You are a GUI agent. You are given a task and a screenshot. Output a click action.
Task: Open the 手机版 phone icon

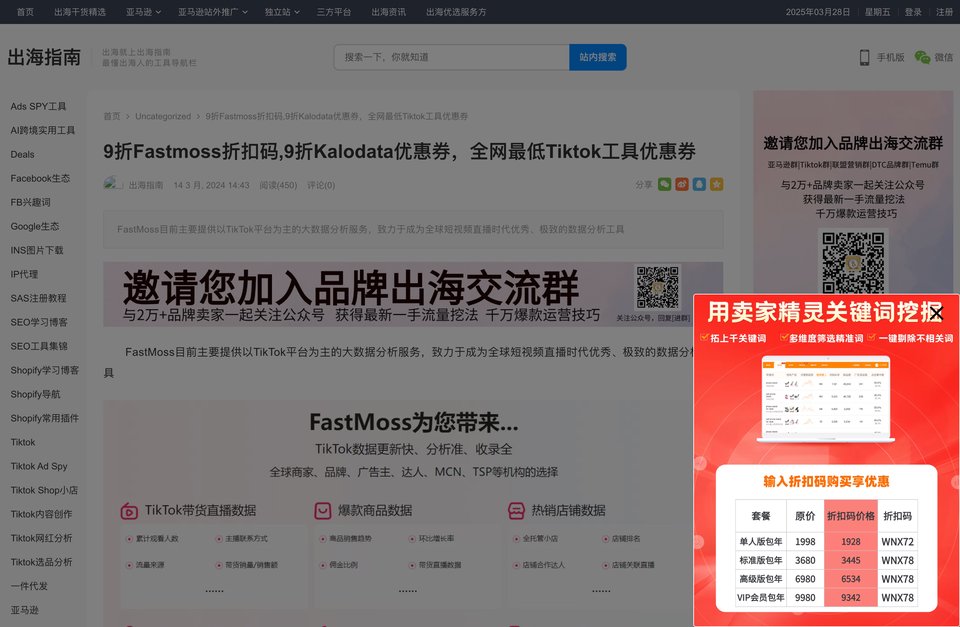click(864, 57)
